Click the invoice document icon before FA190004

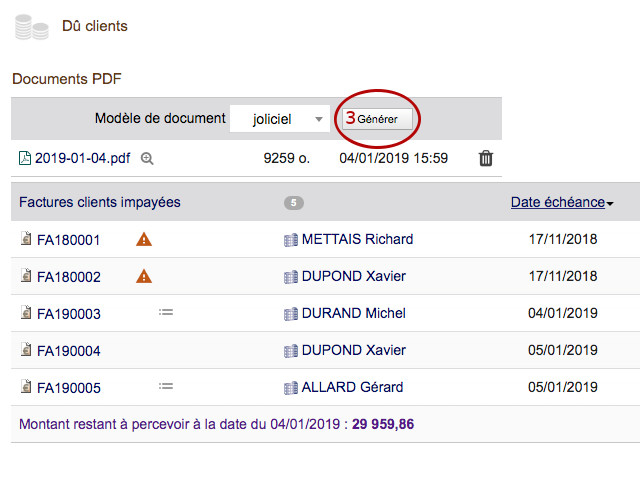(x=26, y=351)
